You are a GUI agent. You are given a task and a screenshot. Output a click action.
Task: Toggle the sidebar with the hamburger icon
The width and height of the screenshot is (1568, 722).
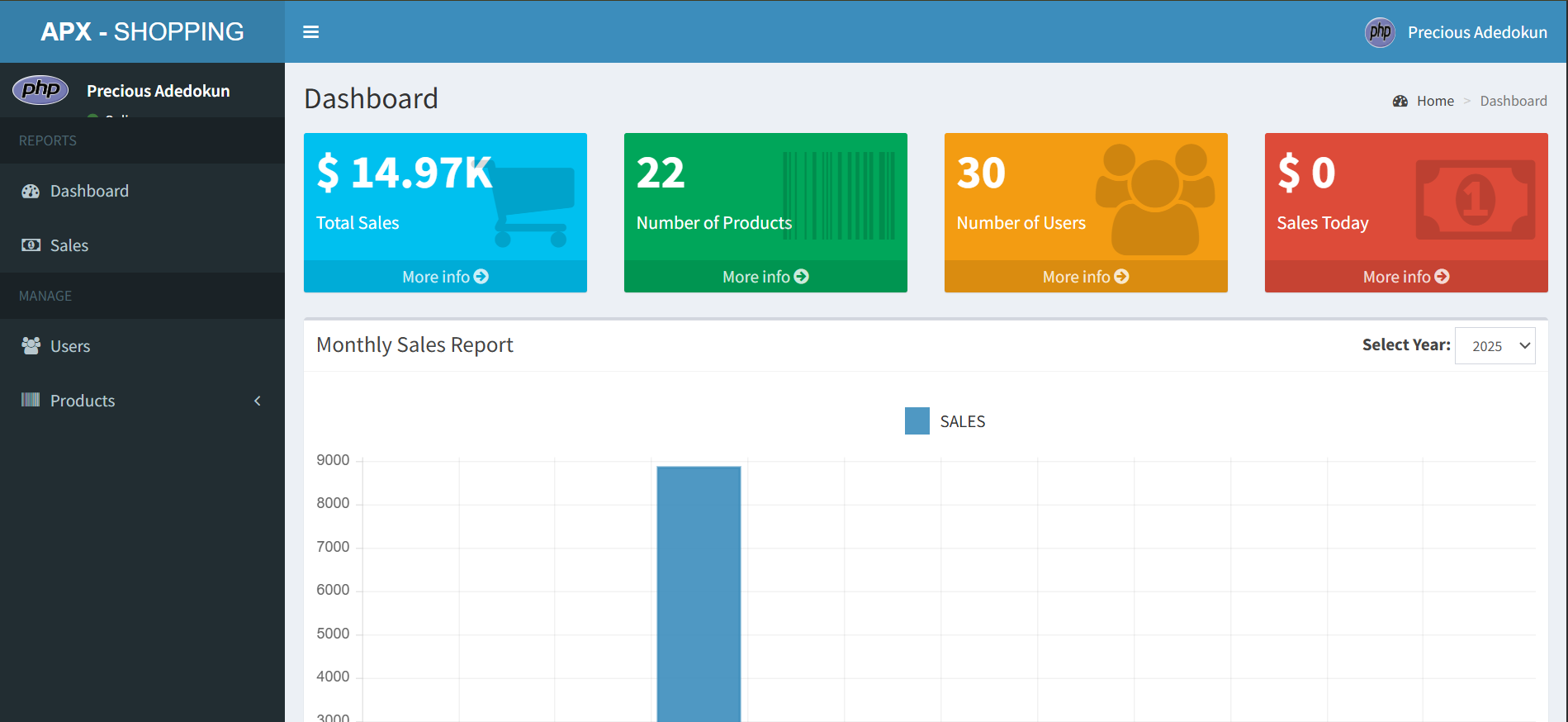[310, 32]
